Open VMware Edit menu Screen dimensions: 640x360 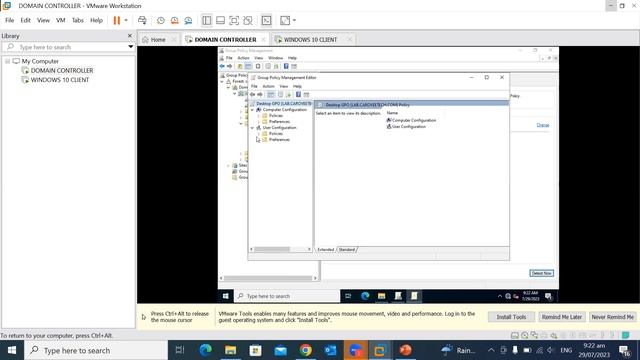(25, 20)
